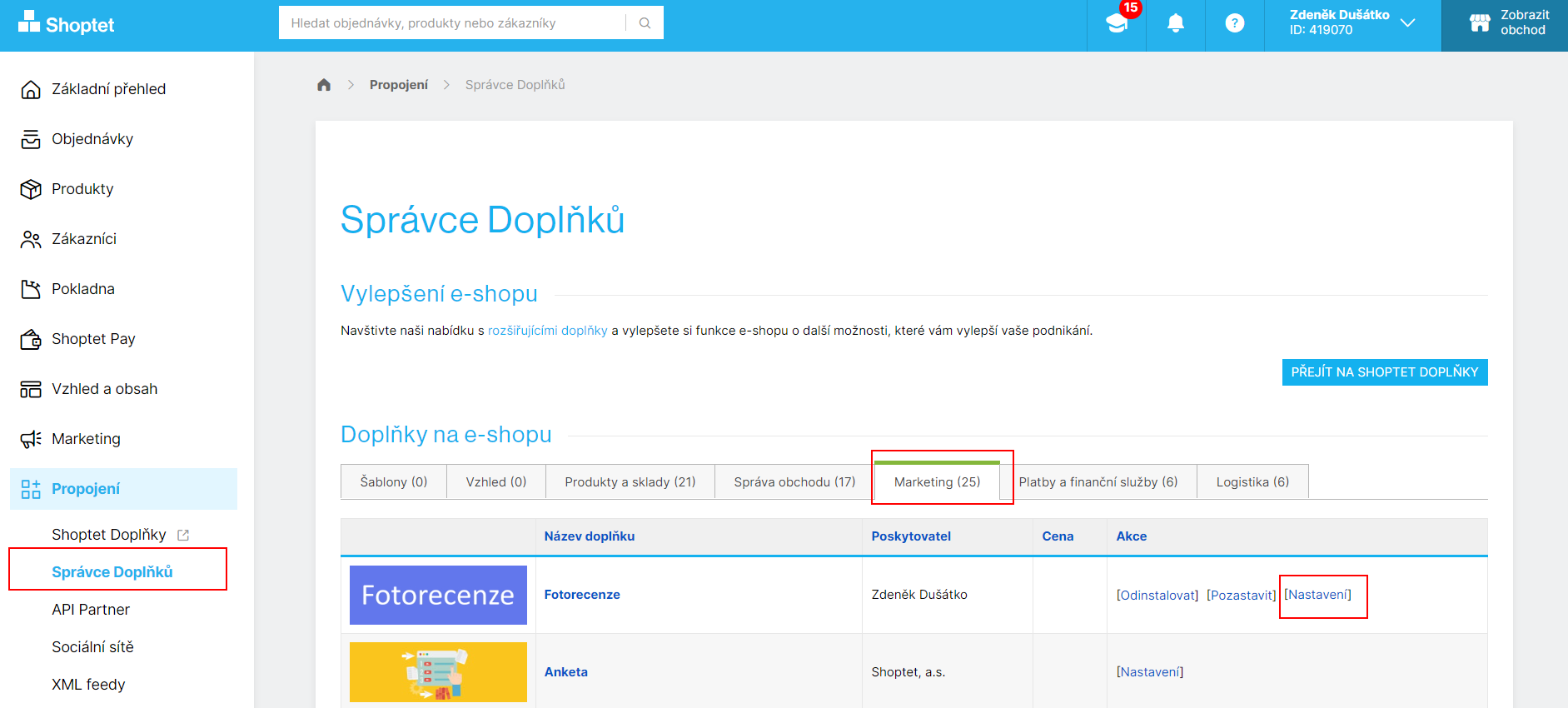The height and width of the screenshot is (708, 1568).
Task: Open API Partner submenu item
Action: pyautogui.click(x=91, y=610)
